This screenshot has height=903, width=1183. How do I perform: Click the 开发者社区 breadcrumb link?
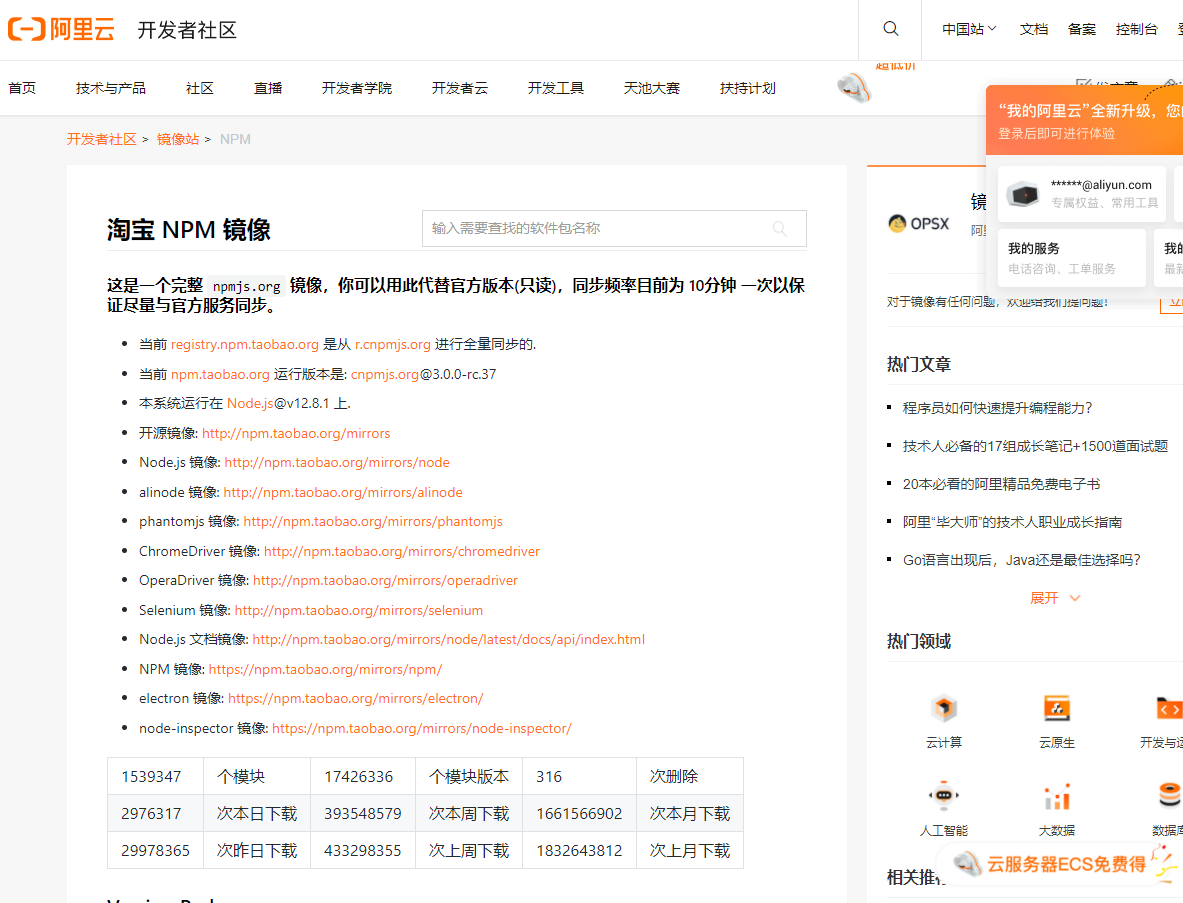[101, 139]
